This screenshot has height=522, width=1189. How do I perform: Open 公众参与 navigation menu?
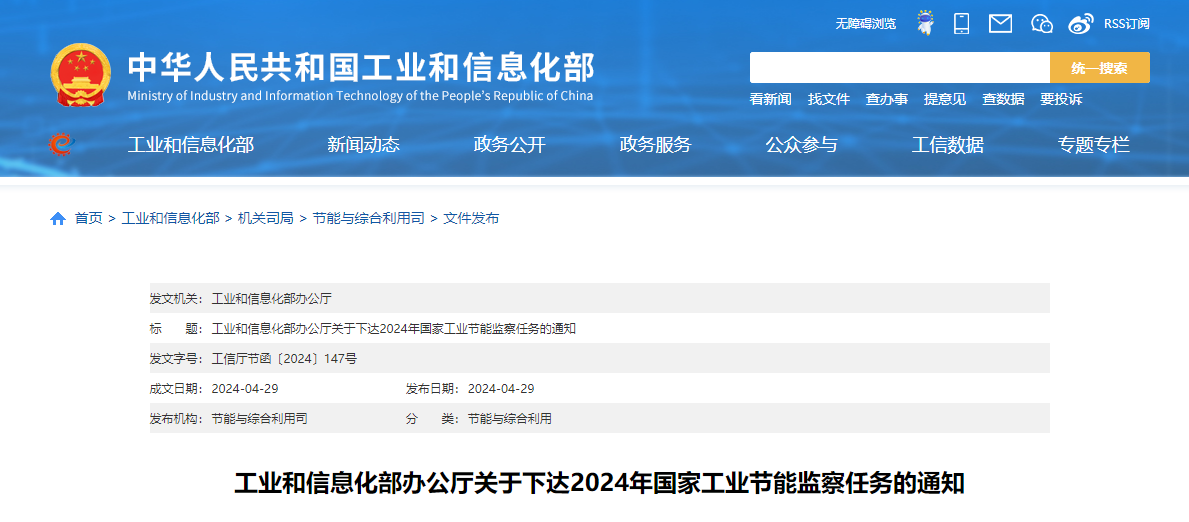(802, 144)
